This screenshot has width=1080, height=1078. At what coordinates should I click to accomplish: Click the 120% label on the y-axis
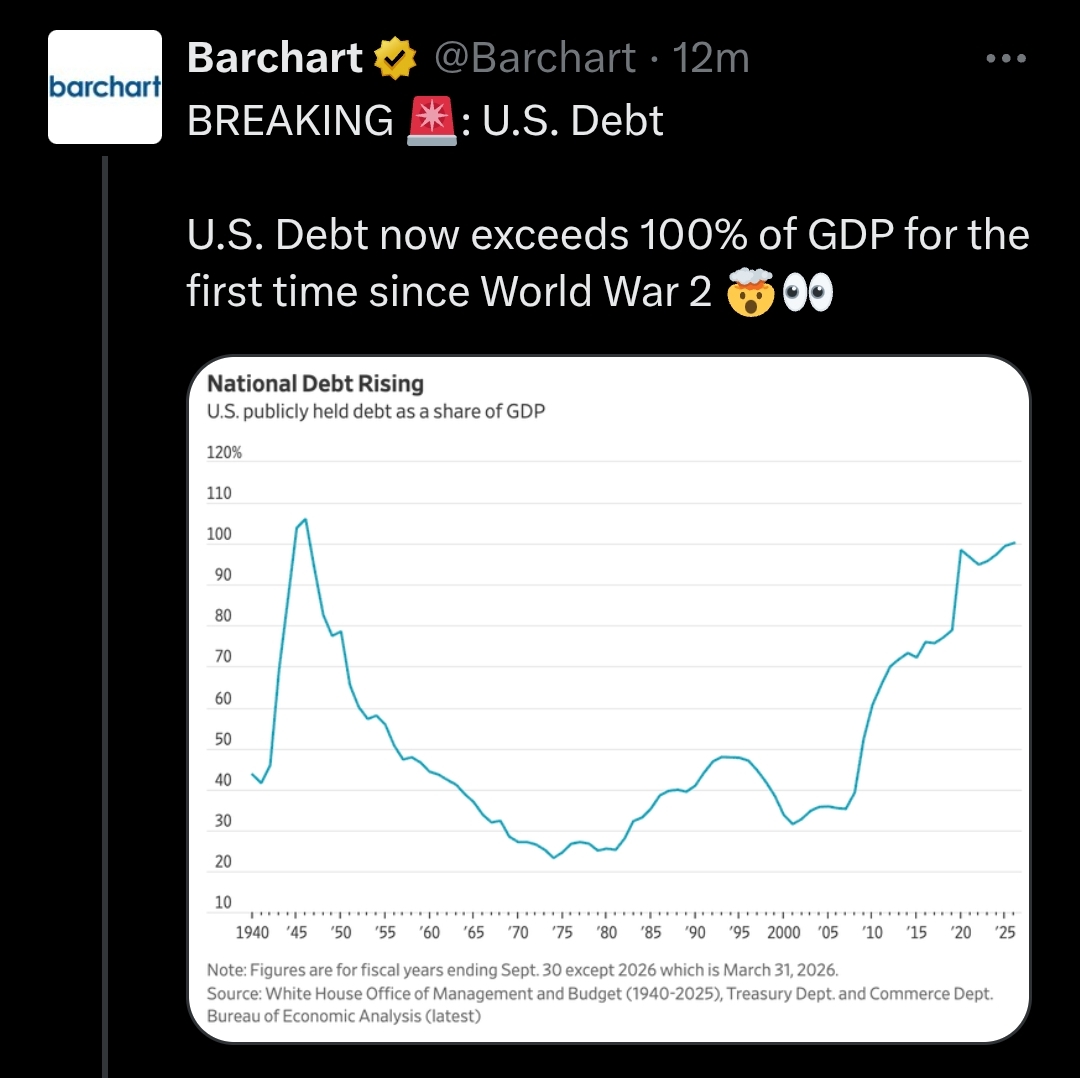click(224, 453)
